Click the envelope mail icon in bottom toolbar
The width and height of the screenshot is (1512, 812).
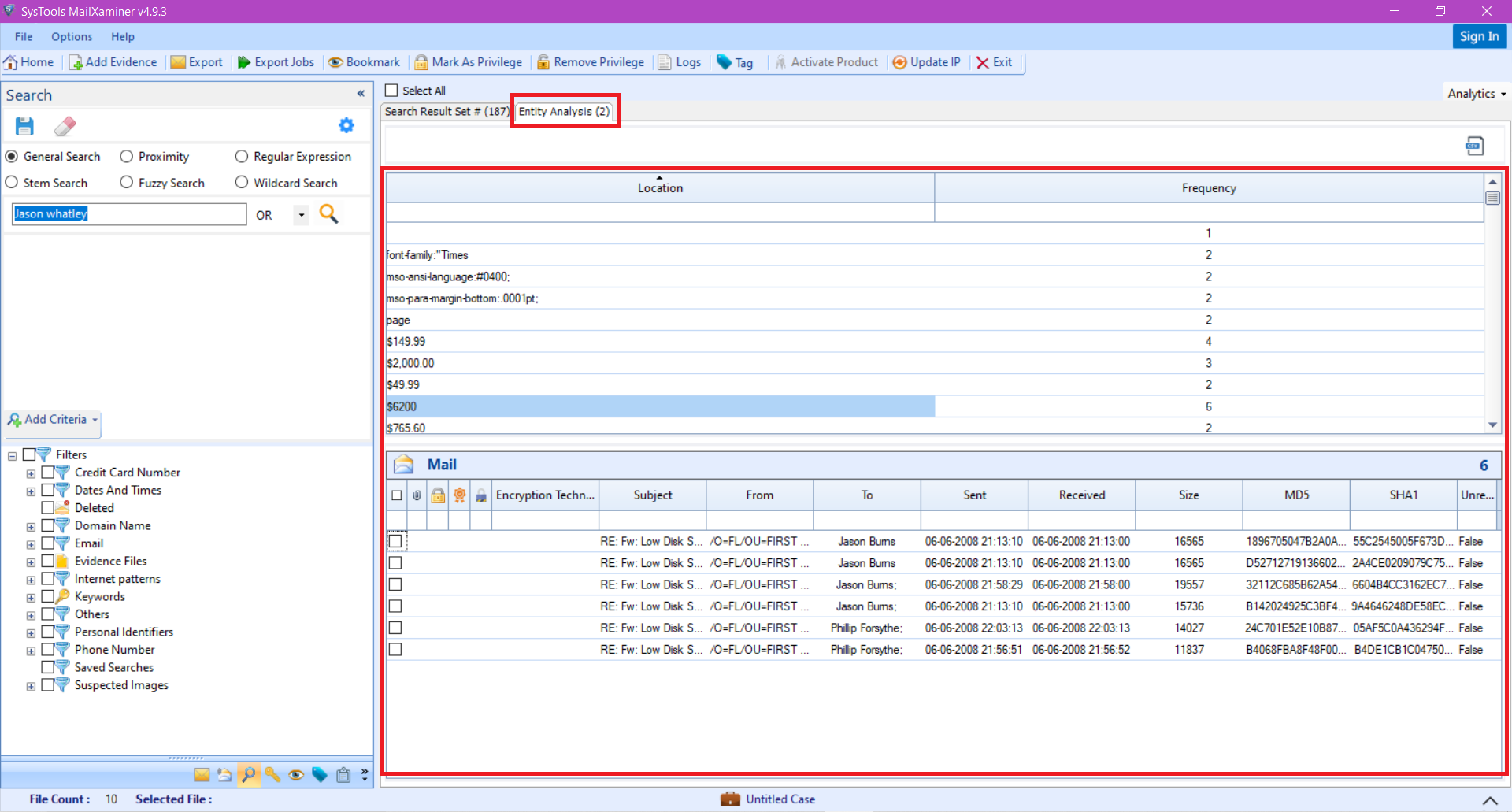tap(202, 775)
